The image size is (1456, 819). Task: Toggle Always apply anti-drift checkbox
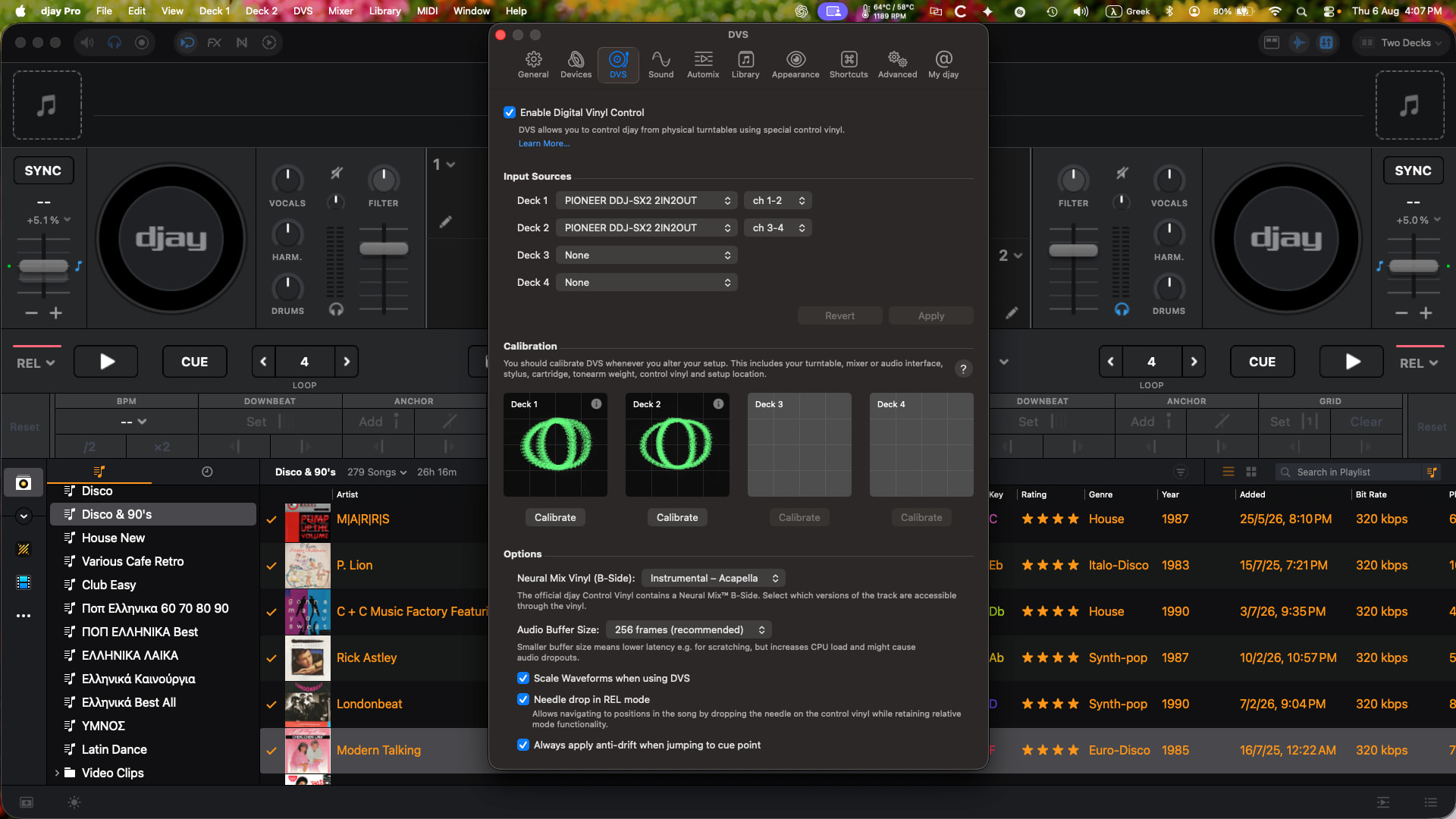click(x=523, y=745)
